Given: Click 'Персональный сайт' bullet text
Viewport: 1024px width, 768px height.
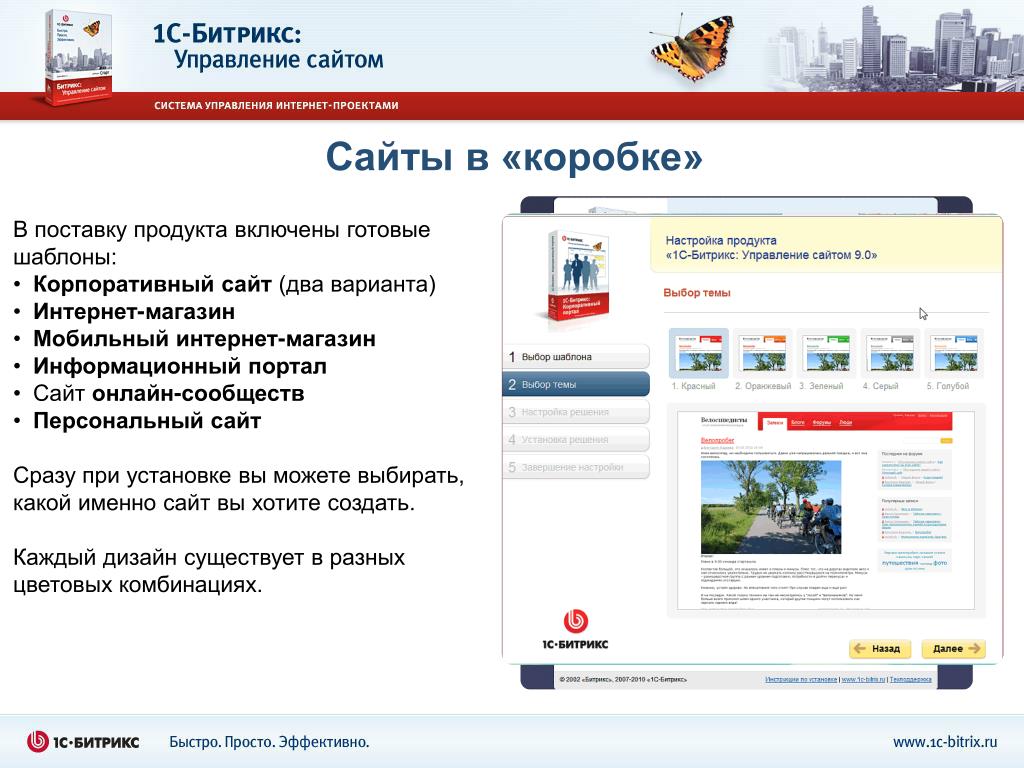Looking at the screenshot, I should [147, 421].
